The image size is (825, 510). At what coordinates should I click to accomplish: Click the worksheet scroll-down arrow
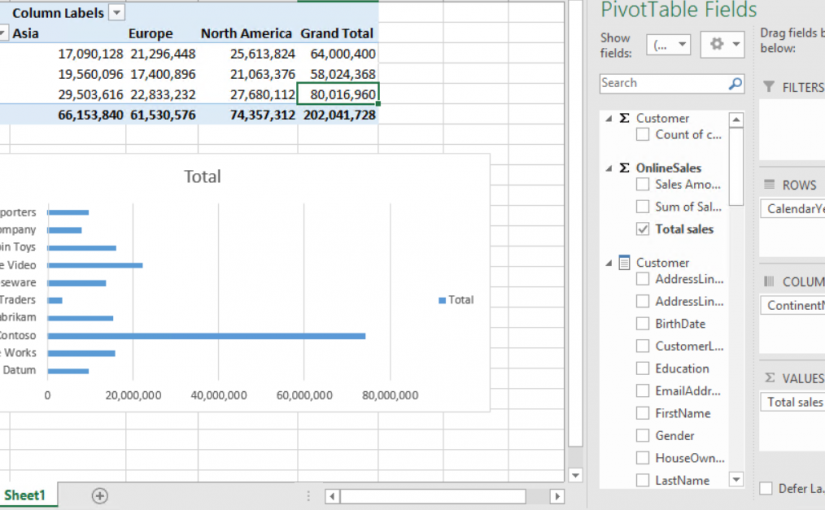coord(574,475)
